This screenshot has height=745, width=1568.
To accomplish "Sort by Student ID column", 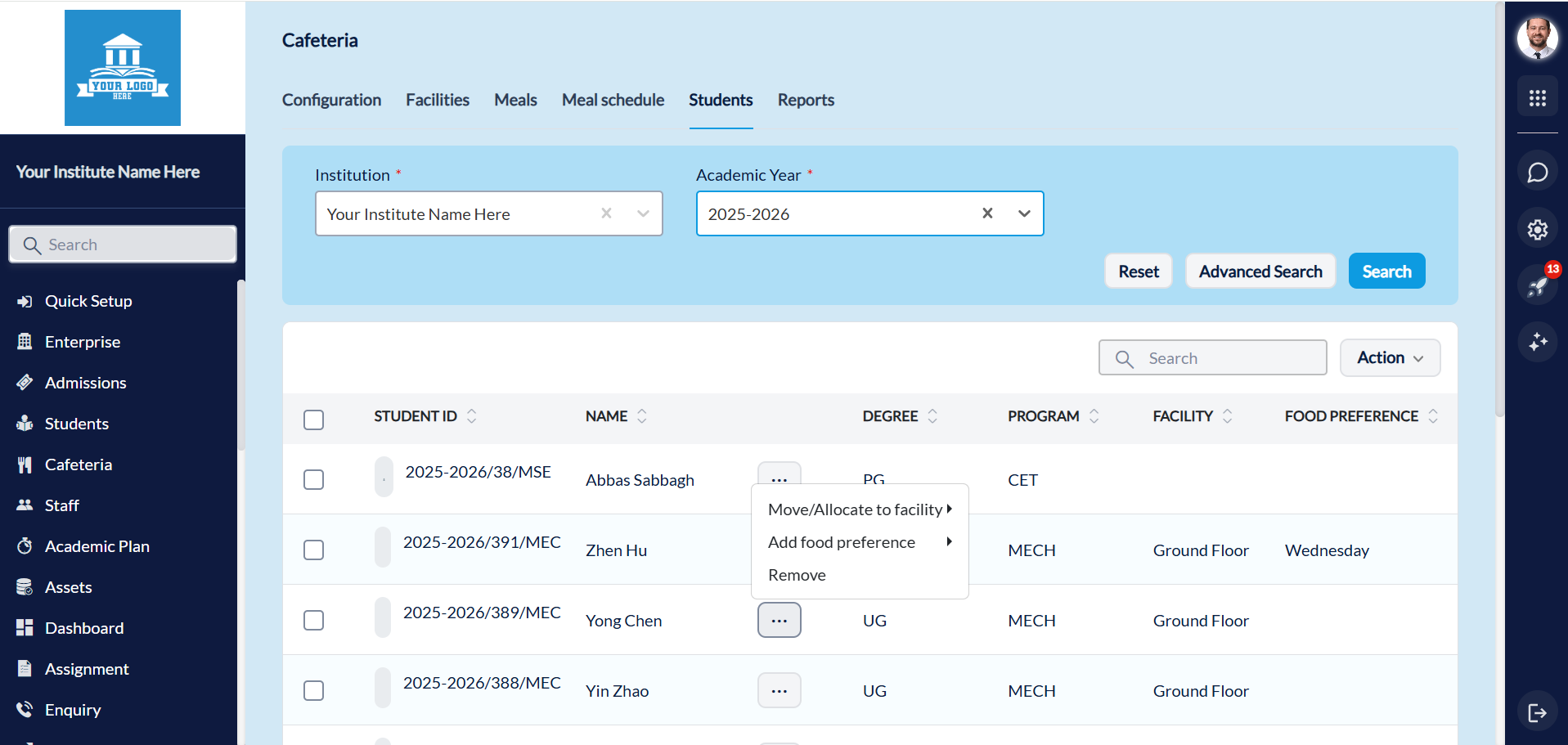I will pyautogui.click(x=472, y=416).
